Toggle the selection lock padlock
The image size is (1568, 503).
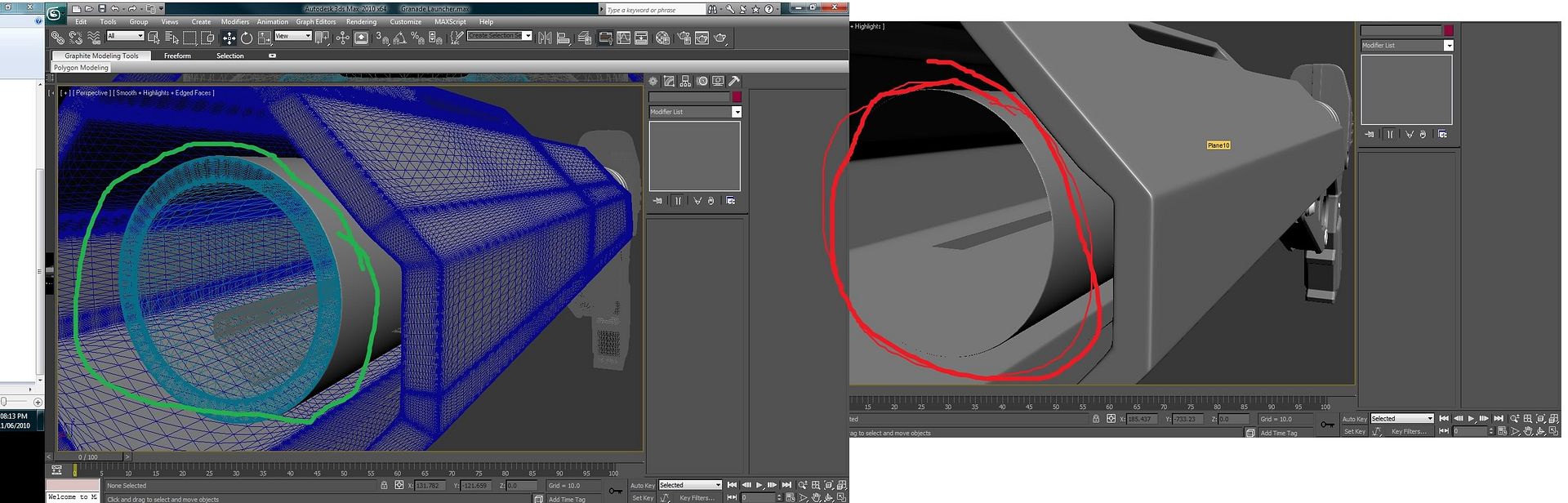(x=385, y=485)
